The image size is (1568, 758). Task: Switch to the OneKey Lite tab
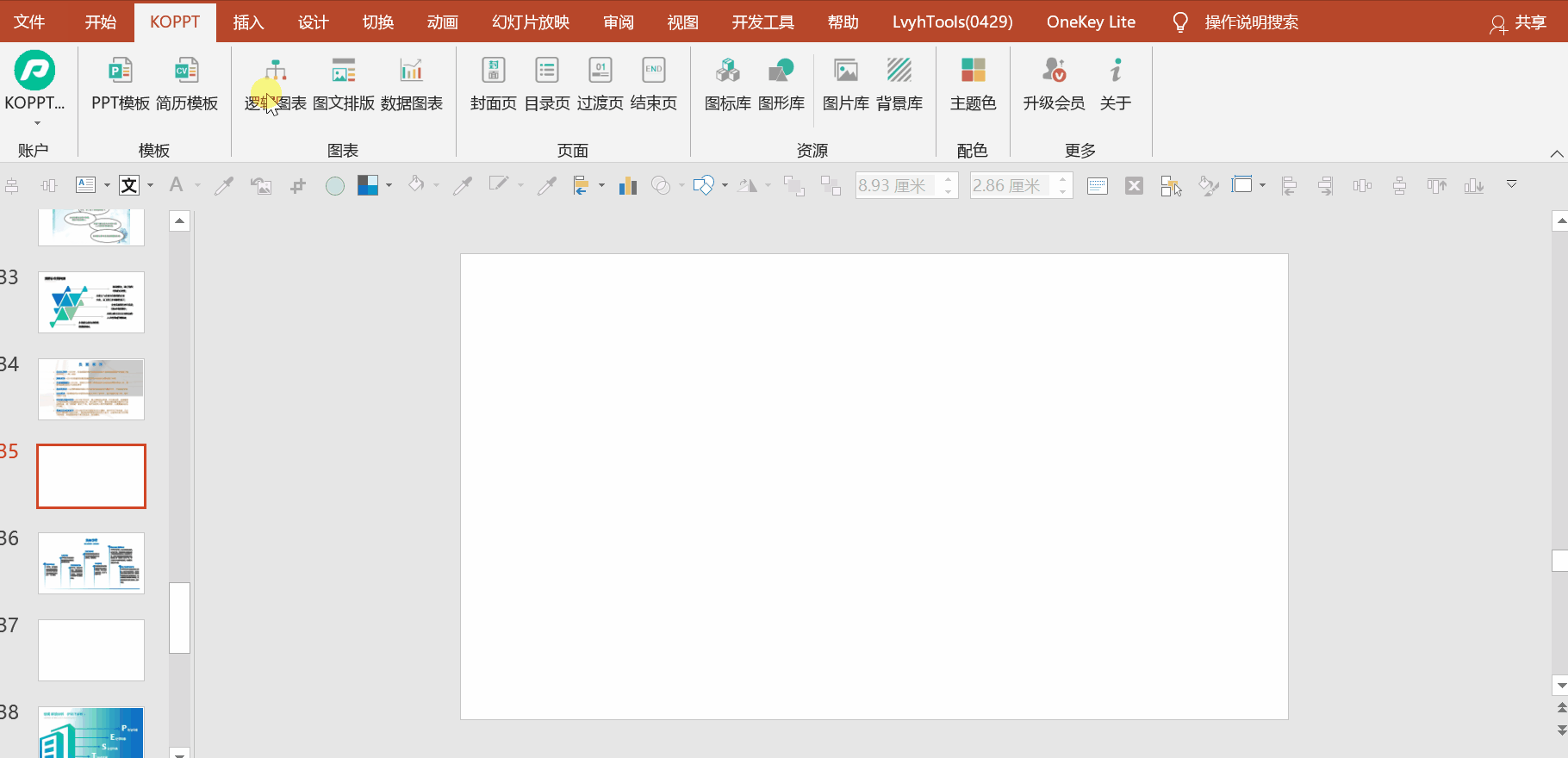1090,22
